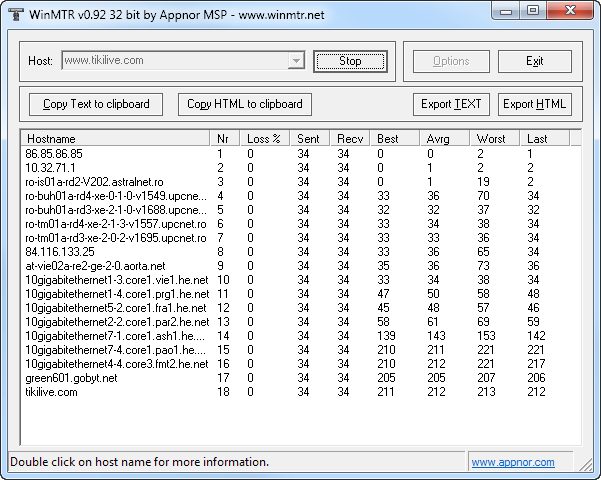Open the Host dropdown arrow
601x480 pixels.
[x=296, y=61]
